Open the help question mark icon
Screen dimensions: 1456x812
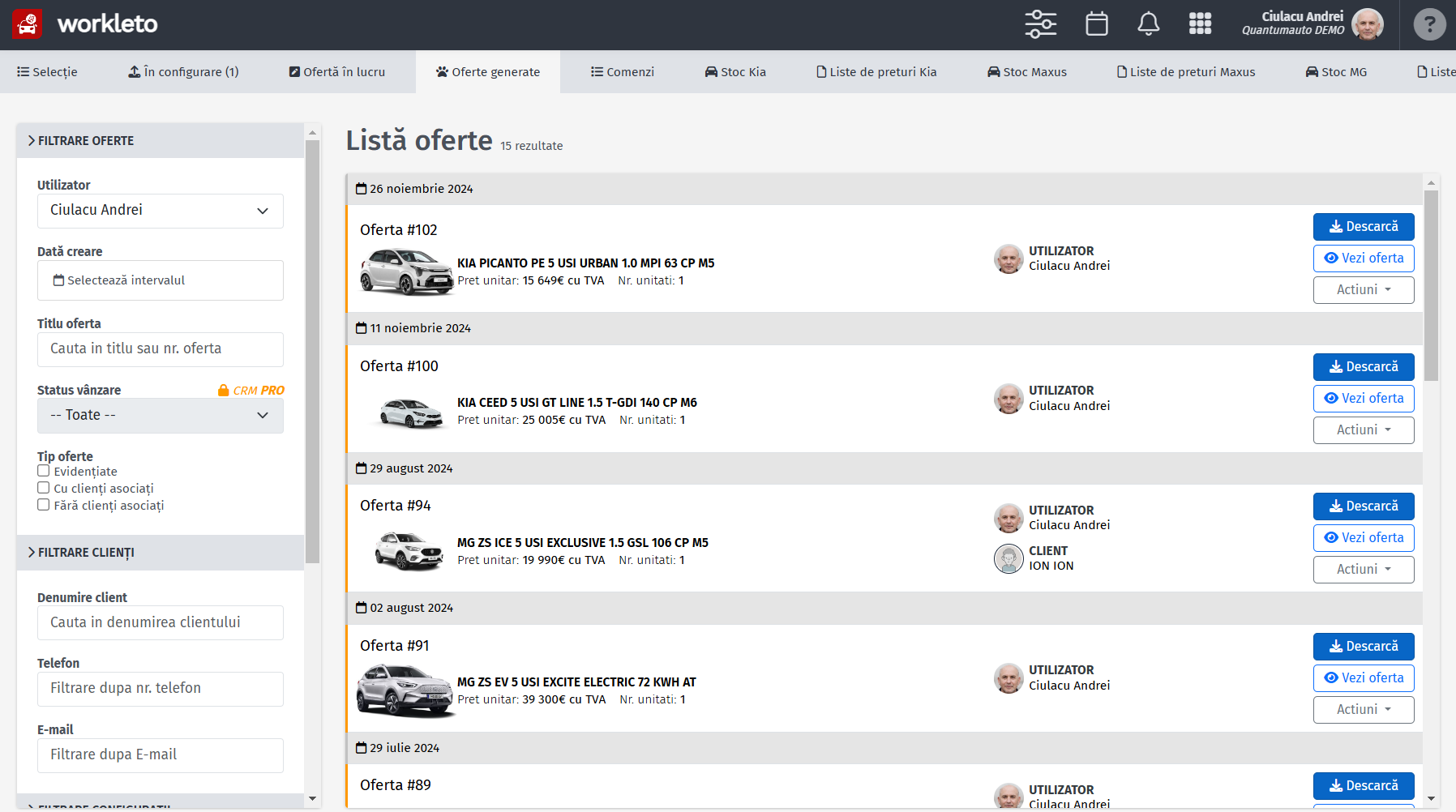[x=1429, y=24]
